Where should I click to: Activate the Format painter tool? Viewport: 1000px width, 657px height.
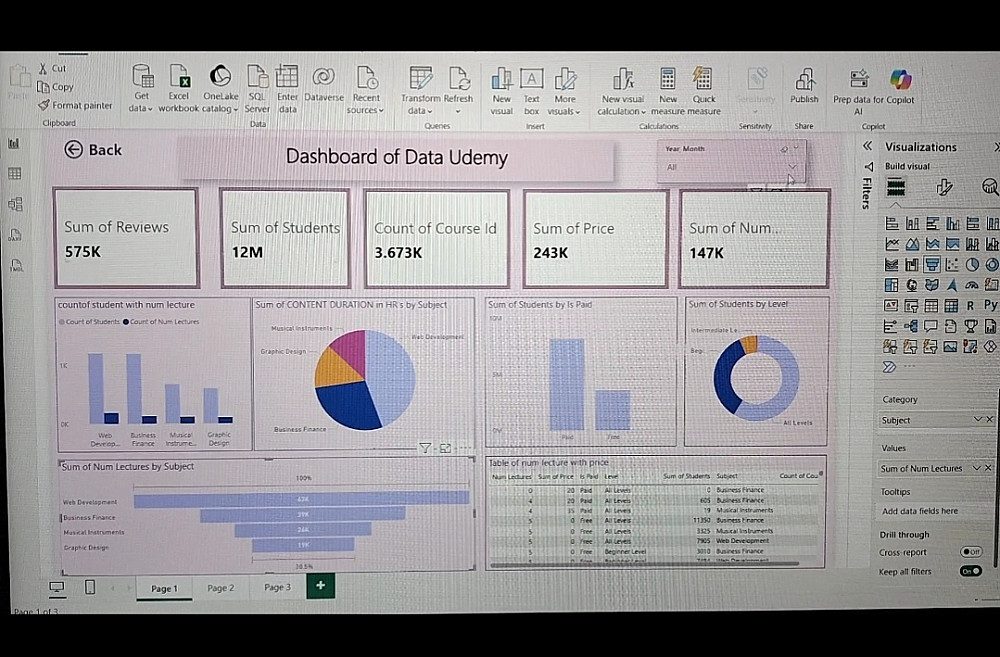(x=75, y=105)
